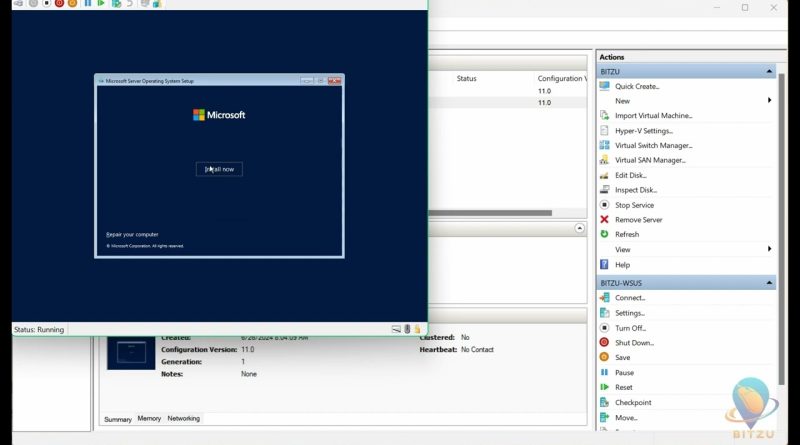Click the Save icon in Actions pane
Image resolution: width=800 pixels, height=445 pixels.
point(605,357)
